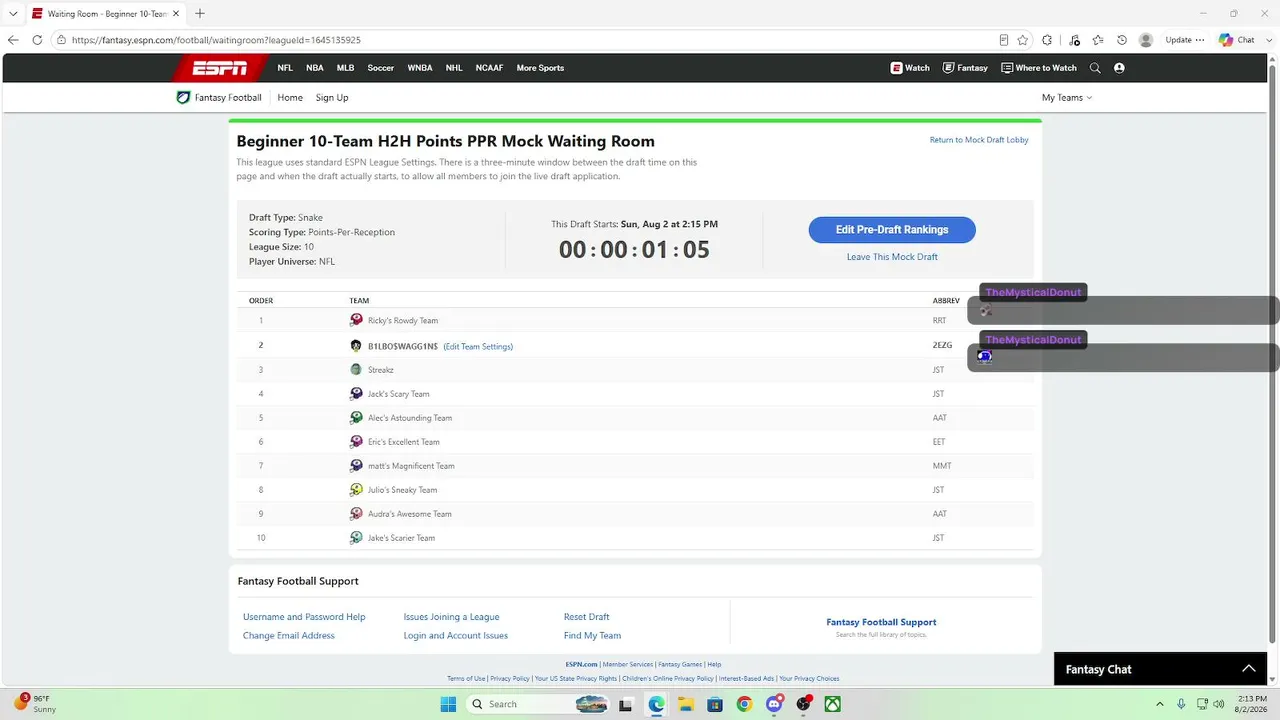Open Edge reader view icon
Screen dimensions: 1280x720
click(1003, 40)
